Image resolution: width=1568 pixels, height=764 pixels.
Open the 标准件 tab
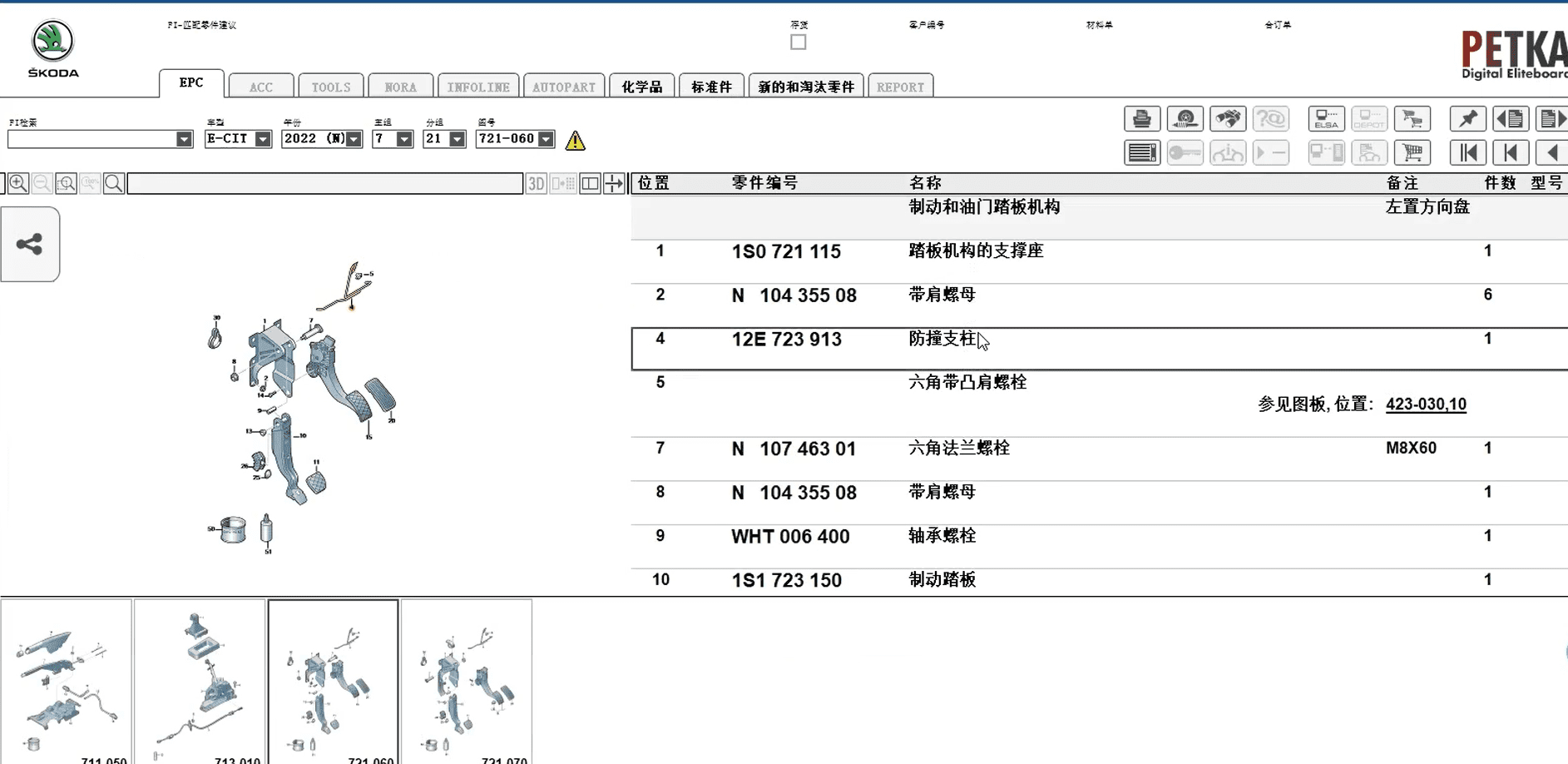711,84
